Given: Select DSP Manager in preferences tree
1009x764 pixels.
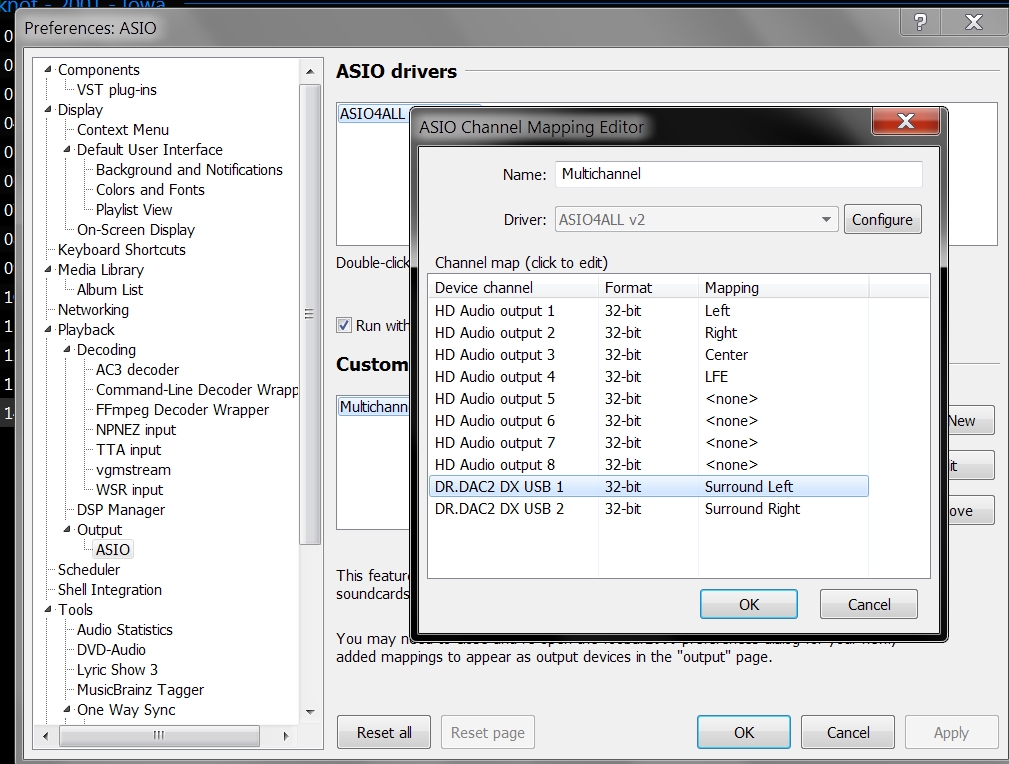Looking at the screenshot, I should coord(120,510).
